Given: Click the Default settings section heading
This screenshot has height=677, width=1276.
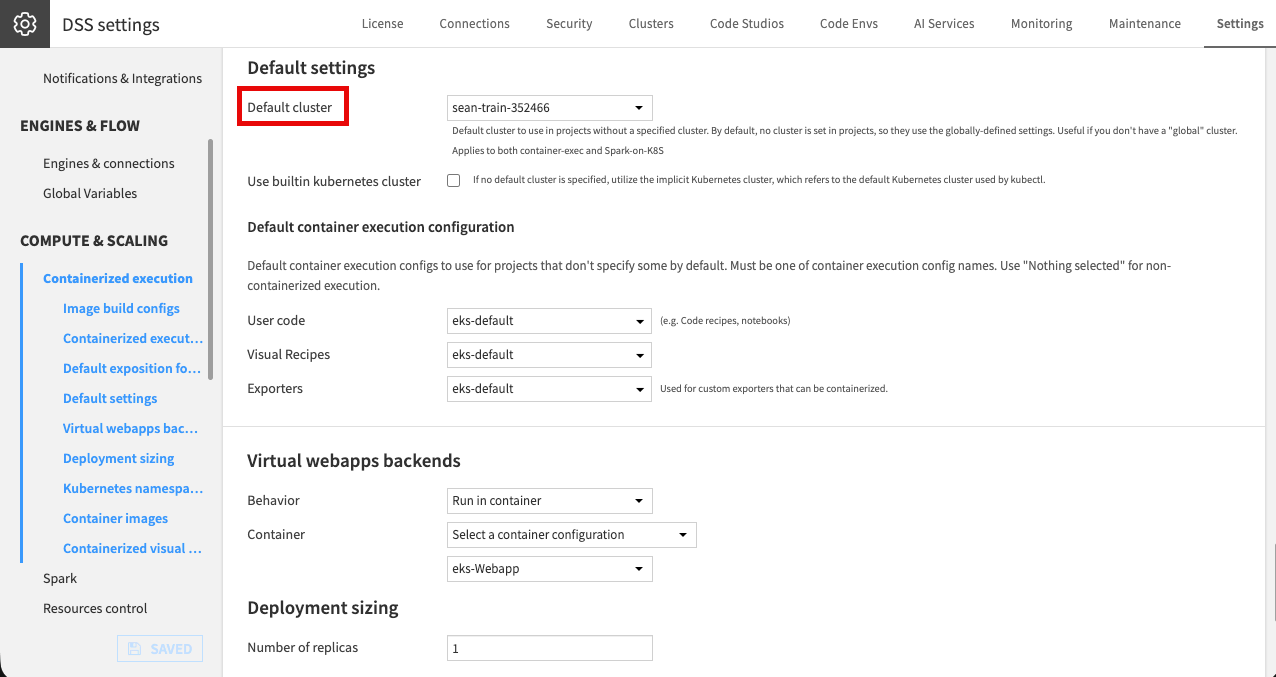Looking at the screenshot, I should 311,68.
